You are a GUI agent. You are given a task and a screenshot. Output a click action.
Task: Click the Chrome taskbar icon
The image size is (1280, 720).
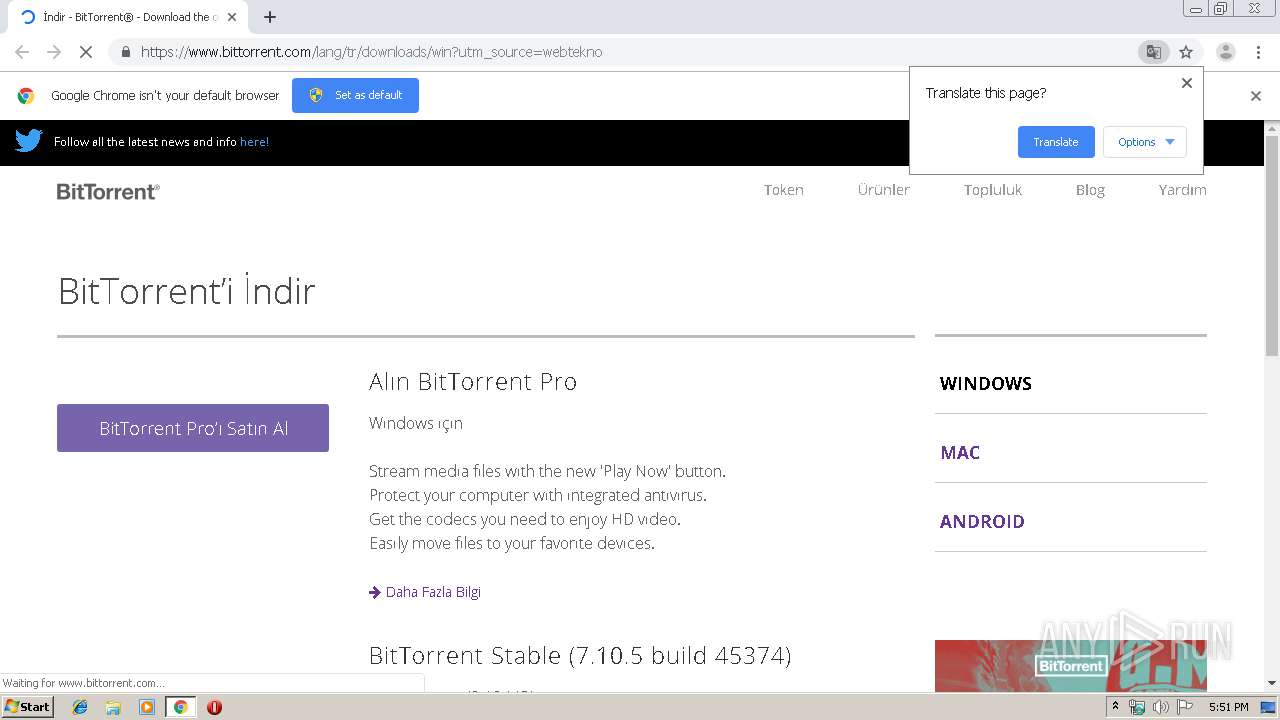pos(180,707)
